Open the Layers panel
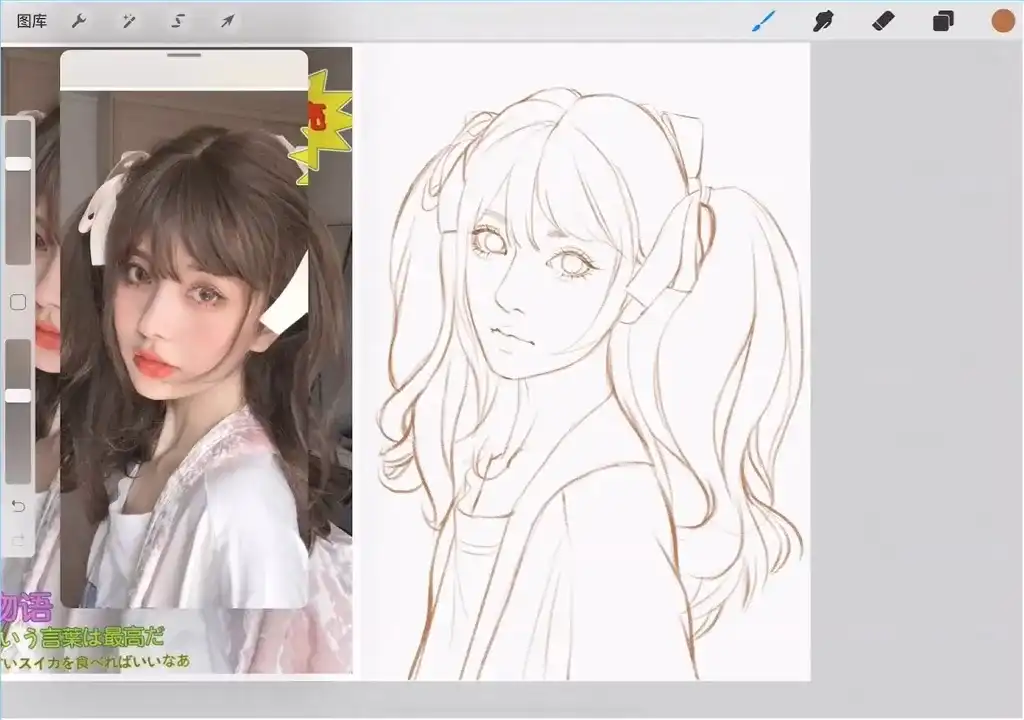 [941, 20]
